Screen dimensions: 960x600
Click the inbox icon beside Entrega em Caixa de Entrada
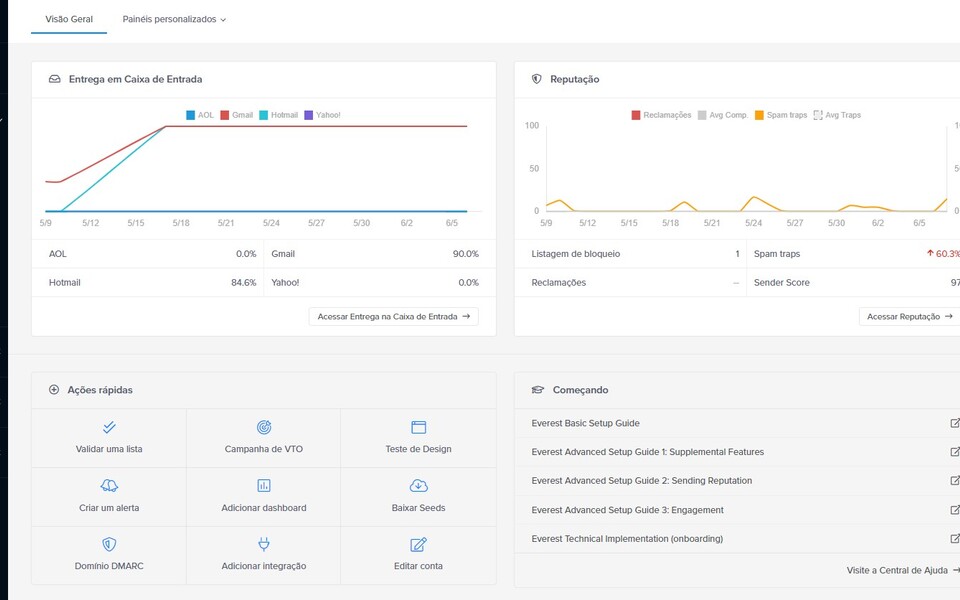coord(54,79)
